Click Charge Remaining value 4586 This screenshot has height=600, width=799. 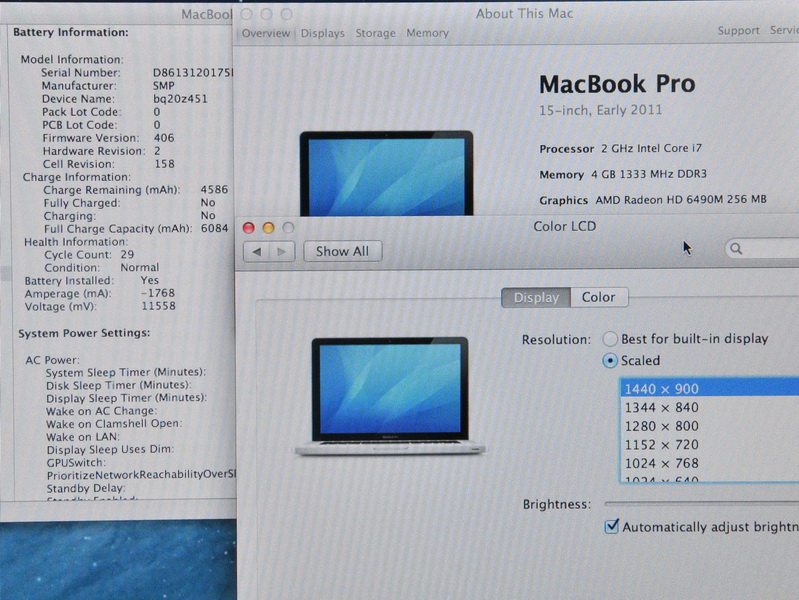pyautogui.click(x=214, y=189)
